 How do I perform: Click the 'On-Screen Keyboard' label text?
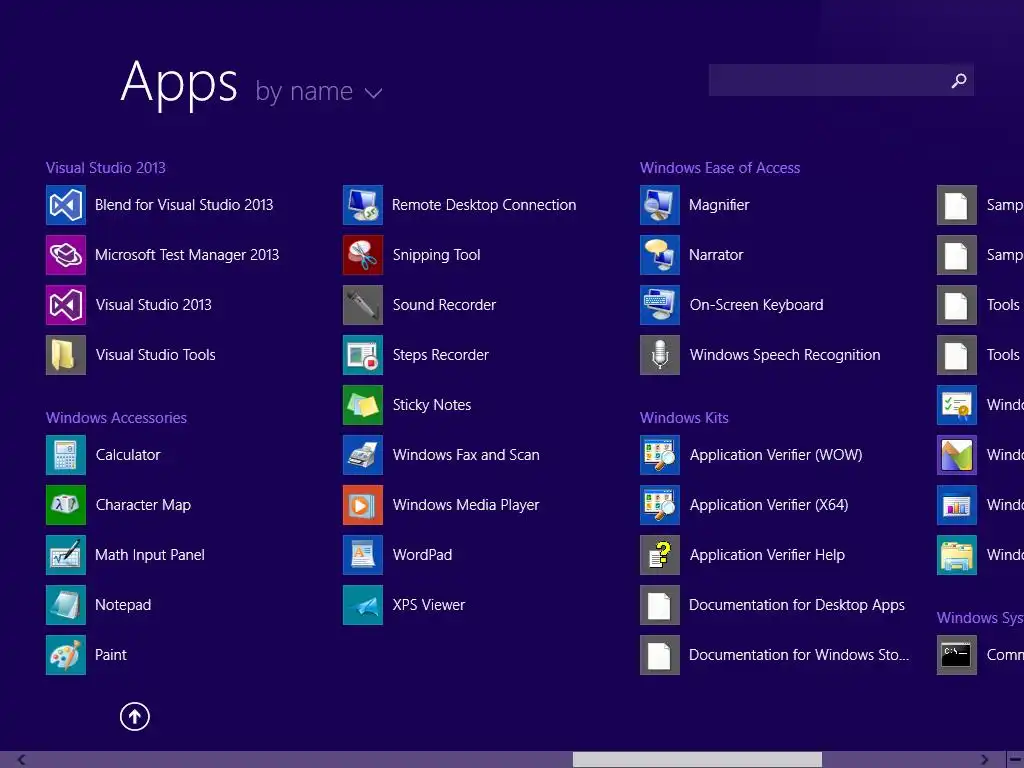click(x=756, y=305)
